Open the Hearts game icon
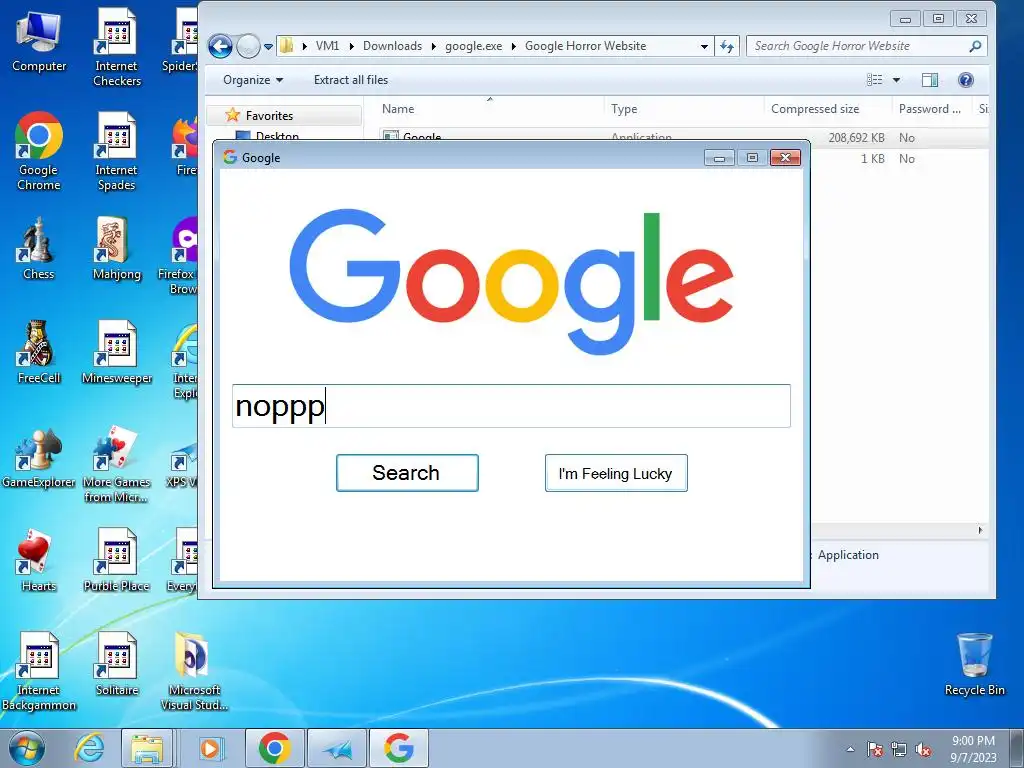This screenshot has width=1024, height=768. 39,560
